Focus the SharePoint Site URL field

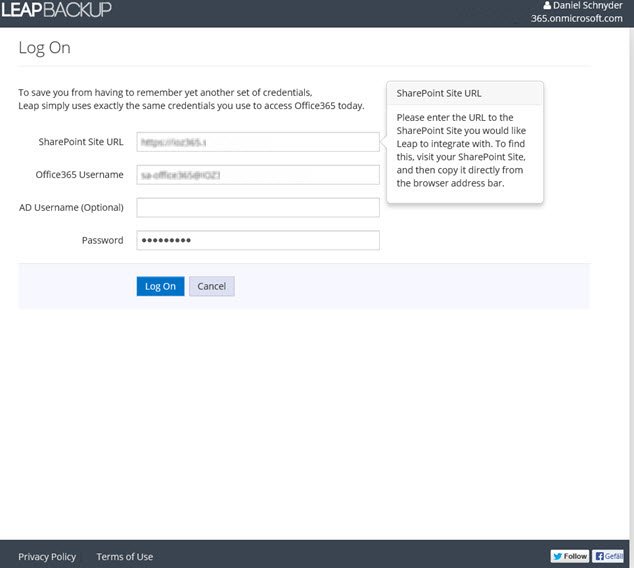(x=258, y=142)
